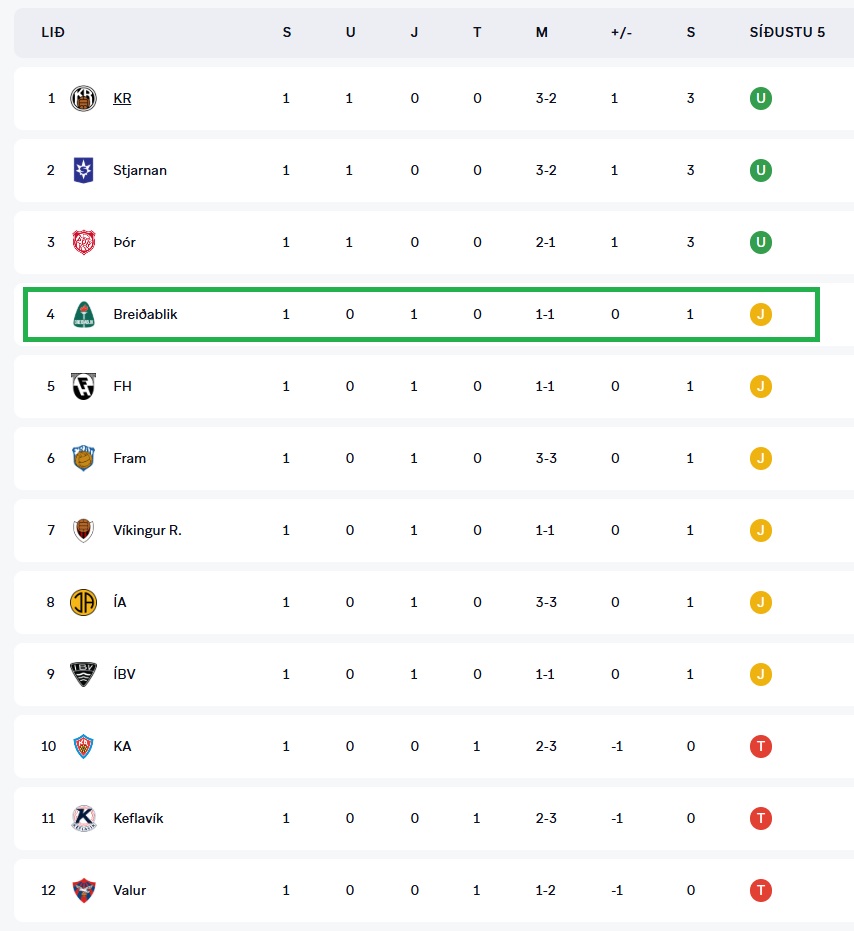Click the SÍÐUSTU 5 column header
This screenshot has width=854, height=931.
click(787, 32)
